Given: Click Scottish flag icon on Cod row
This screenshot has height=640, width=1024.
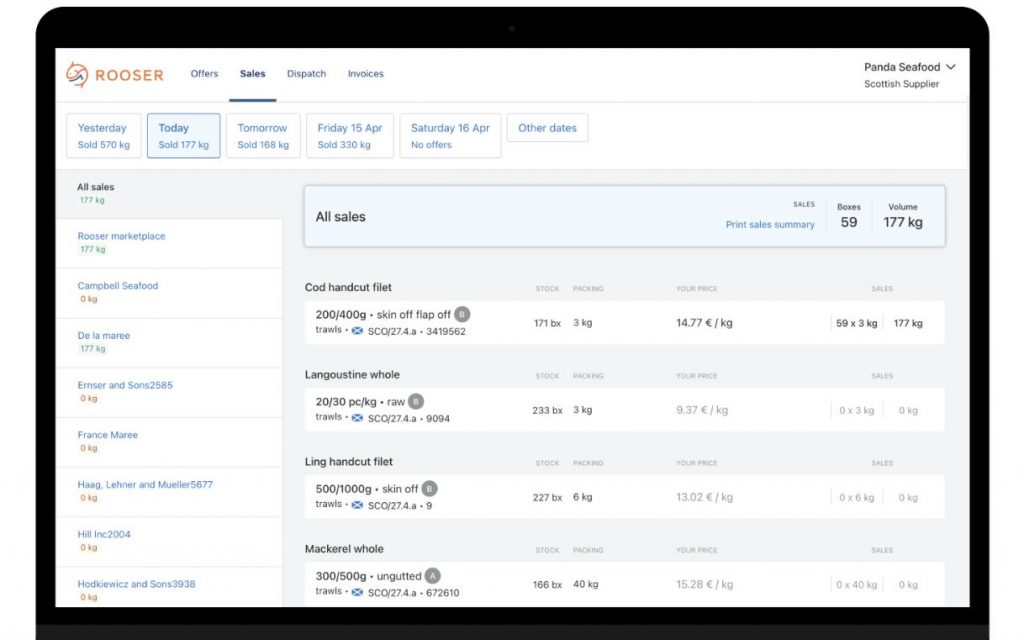Looking at the screenshot, I should (x=357, y=331).
